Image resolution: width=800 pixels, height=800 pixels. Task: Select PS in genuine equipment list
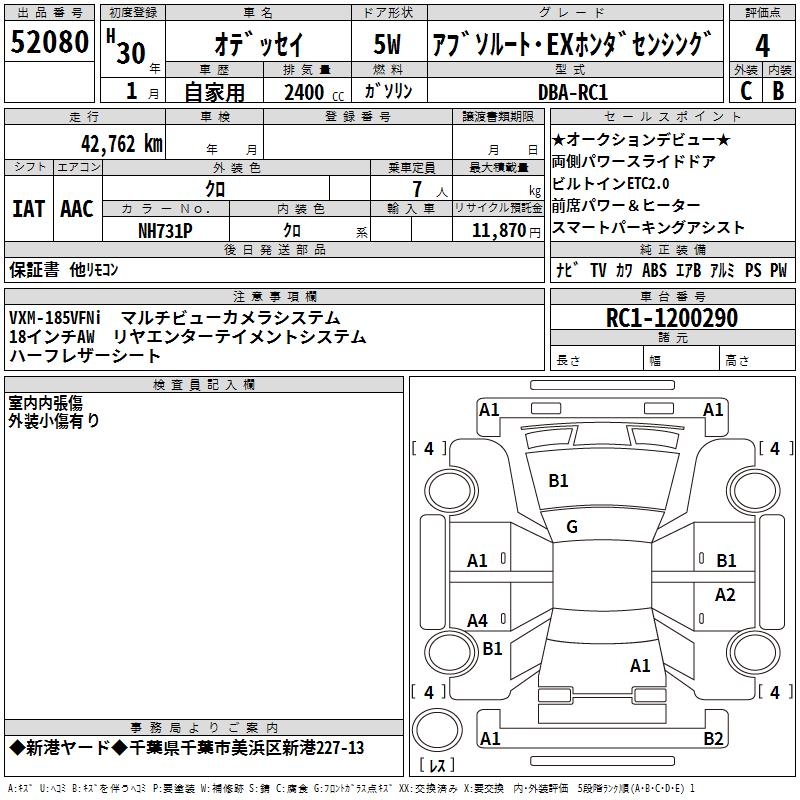tap(753, 270)
